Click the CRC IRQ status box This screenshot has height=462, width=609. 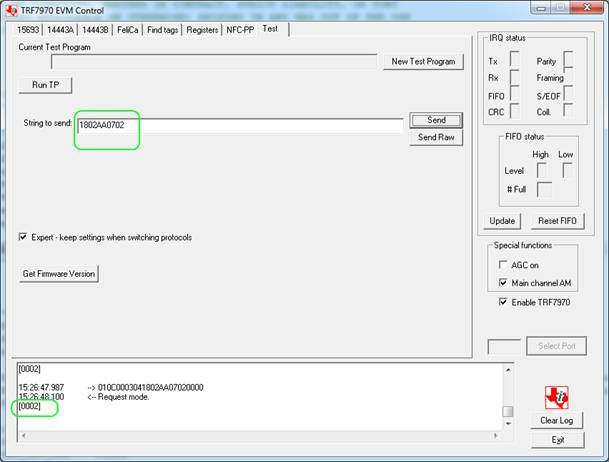[515, 111]
